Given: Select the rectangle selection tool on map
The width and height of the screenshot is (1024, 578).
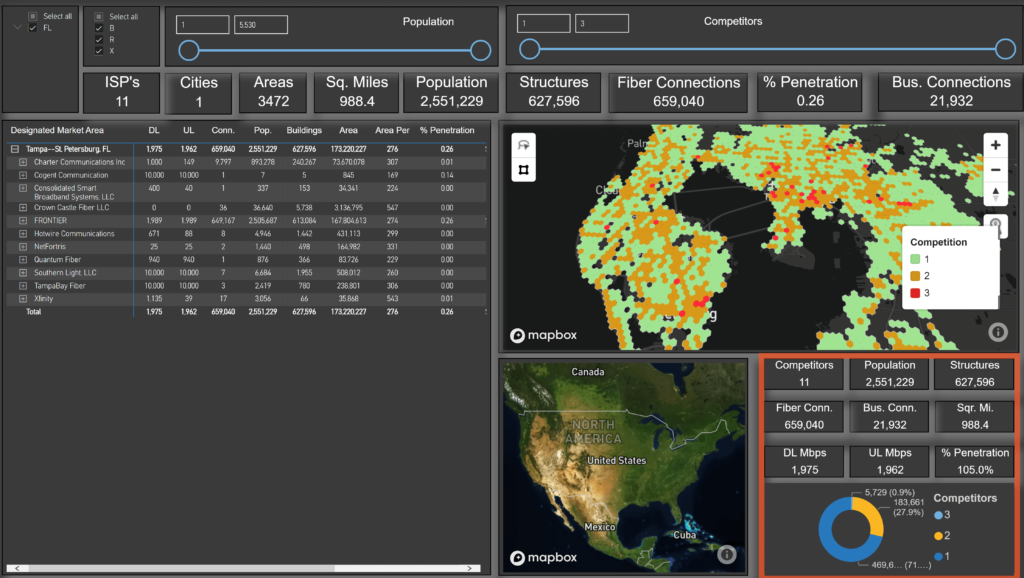Looking at the screenshot, I should (521, 171).
